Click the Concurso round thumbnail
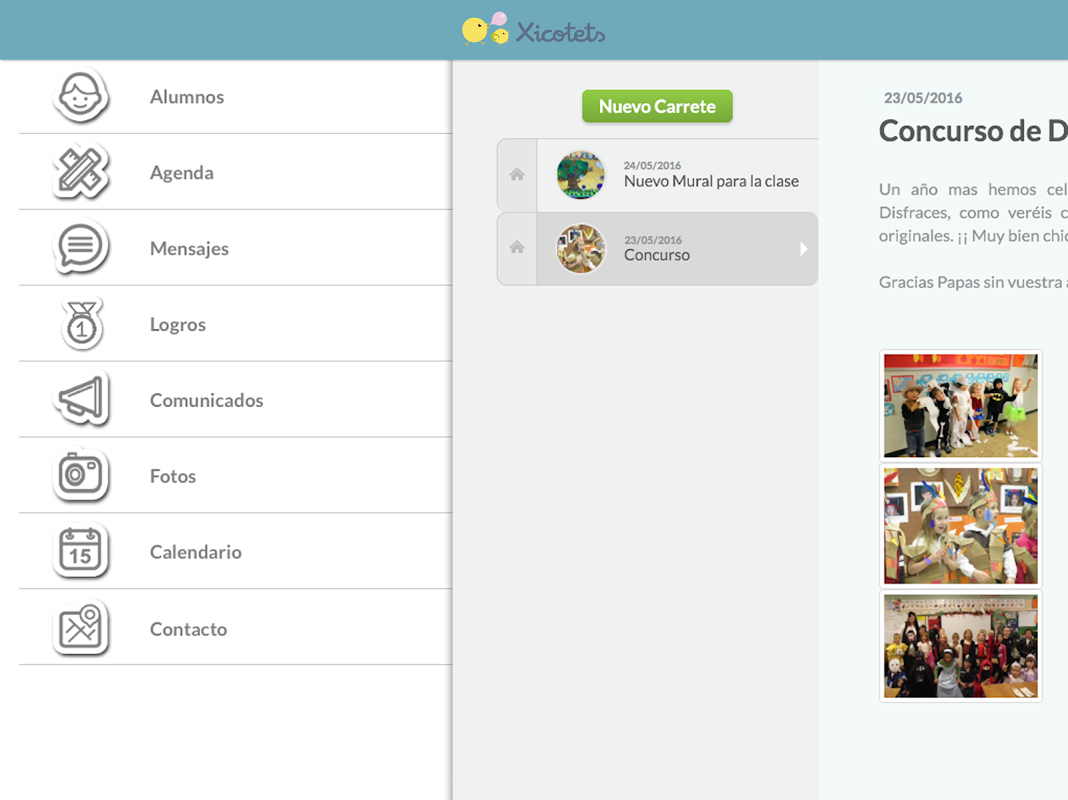Viewport: 1068px width, 800px height. (580, 249)
